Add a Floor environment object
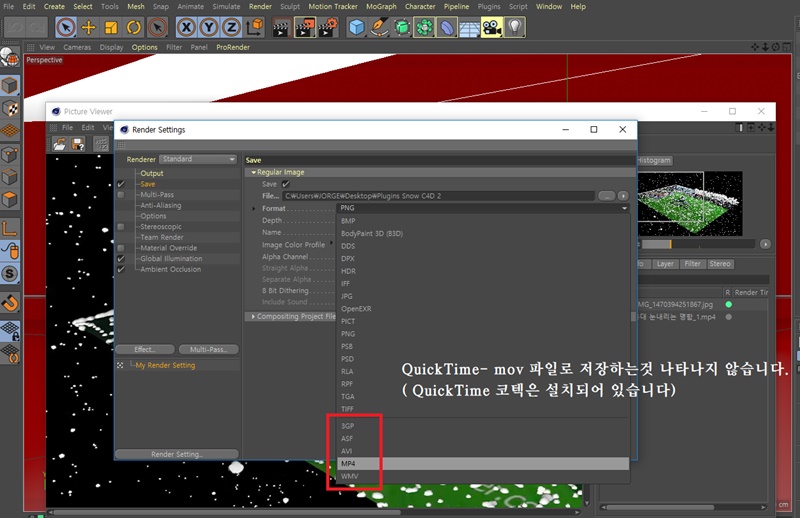Screen dimensions: 800x518 pos(469,27)
